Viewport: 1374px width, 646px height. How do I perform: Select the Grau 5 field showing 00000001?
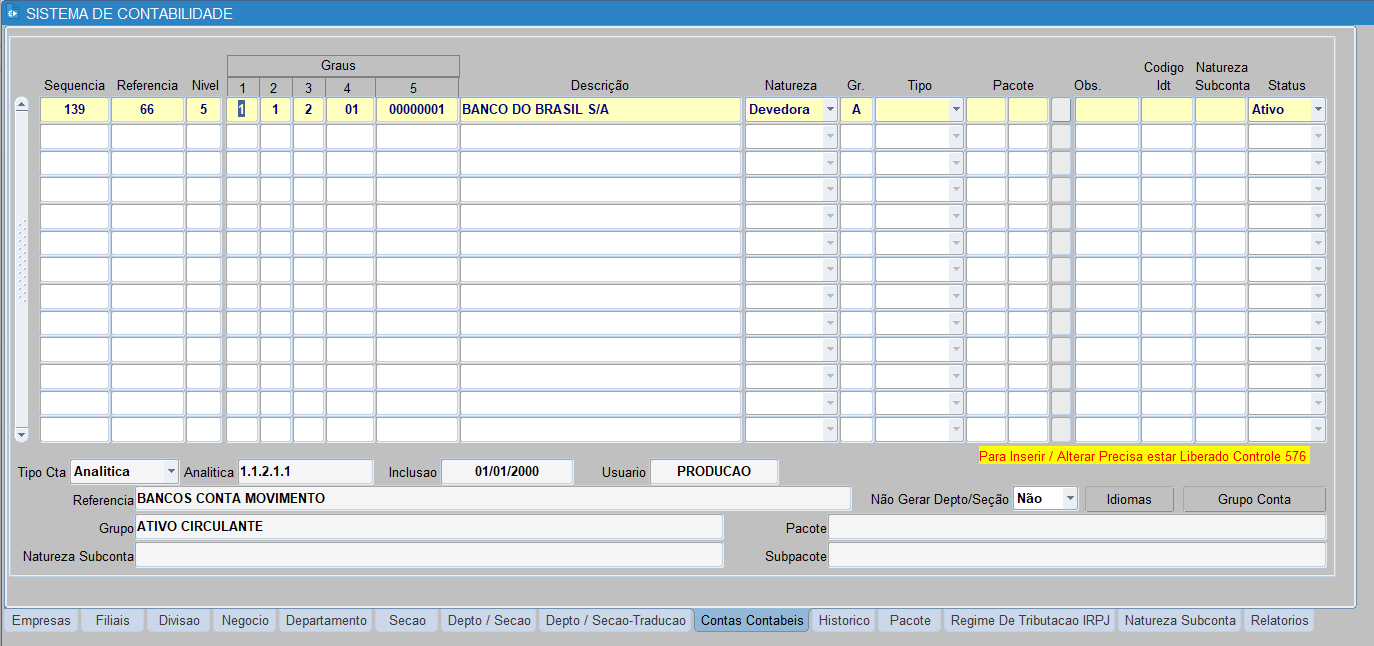[x=416, y=110]
